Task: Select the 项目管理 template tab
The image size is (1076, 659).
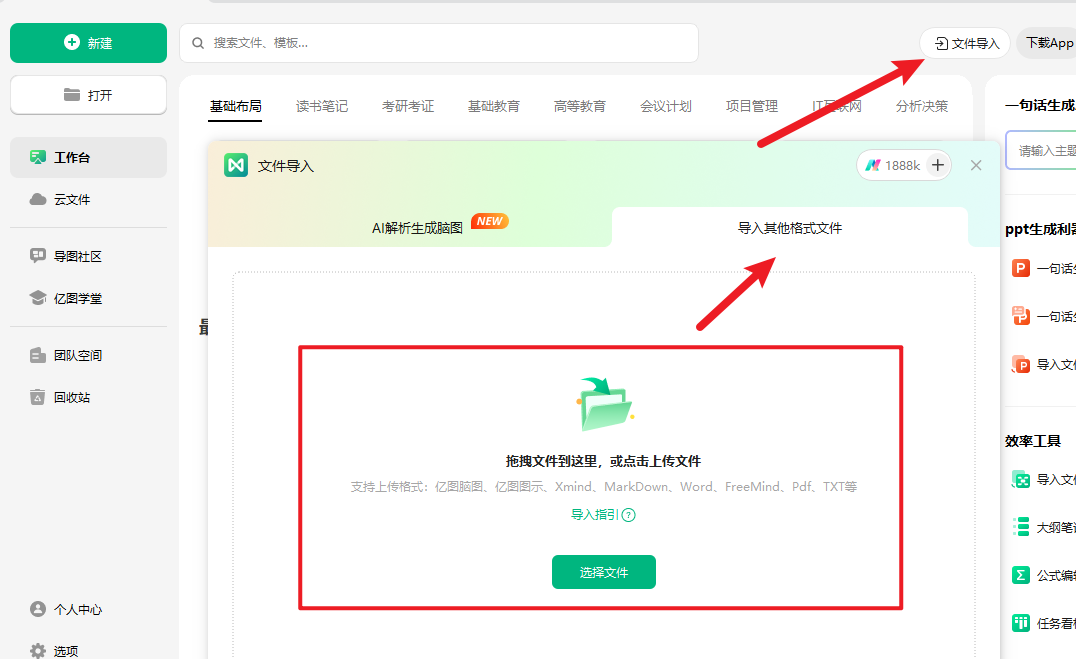Action: [x=752, y=106]
